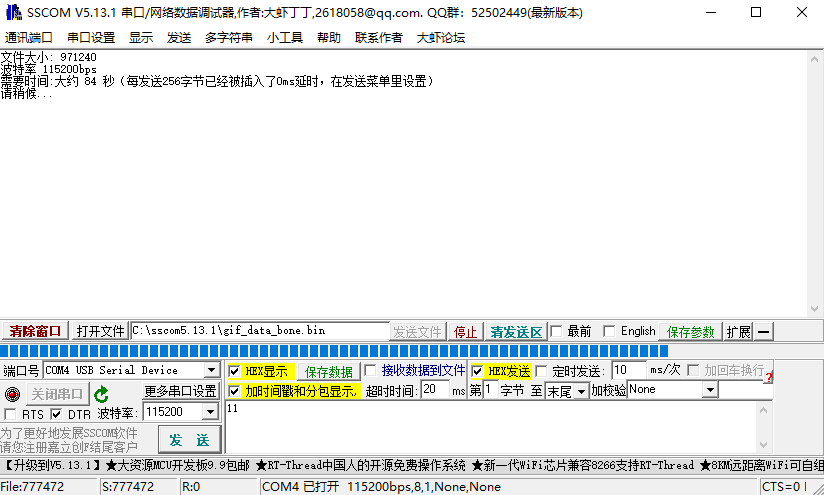This screenshot has height=495, width=824.
Task: Click the 关闭串口 button
Action: [57, 394]
